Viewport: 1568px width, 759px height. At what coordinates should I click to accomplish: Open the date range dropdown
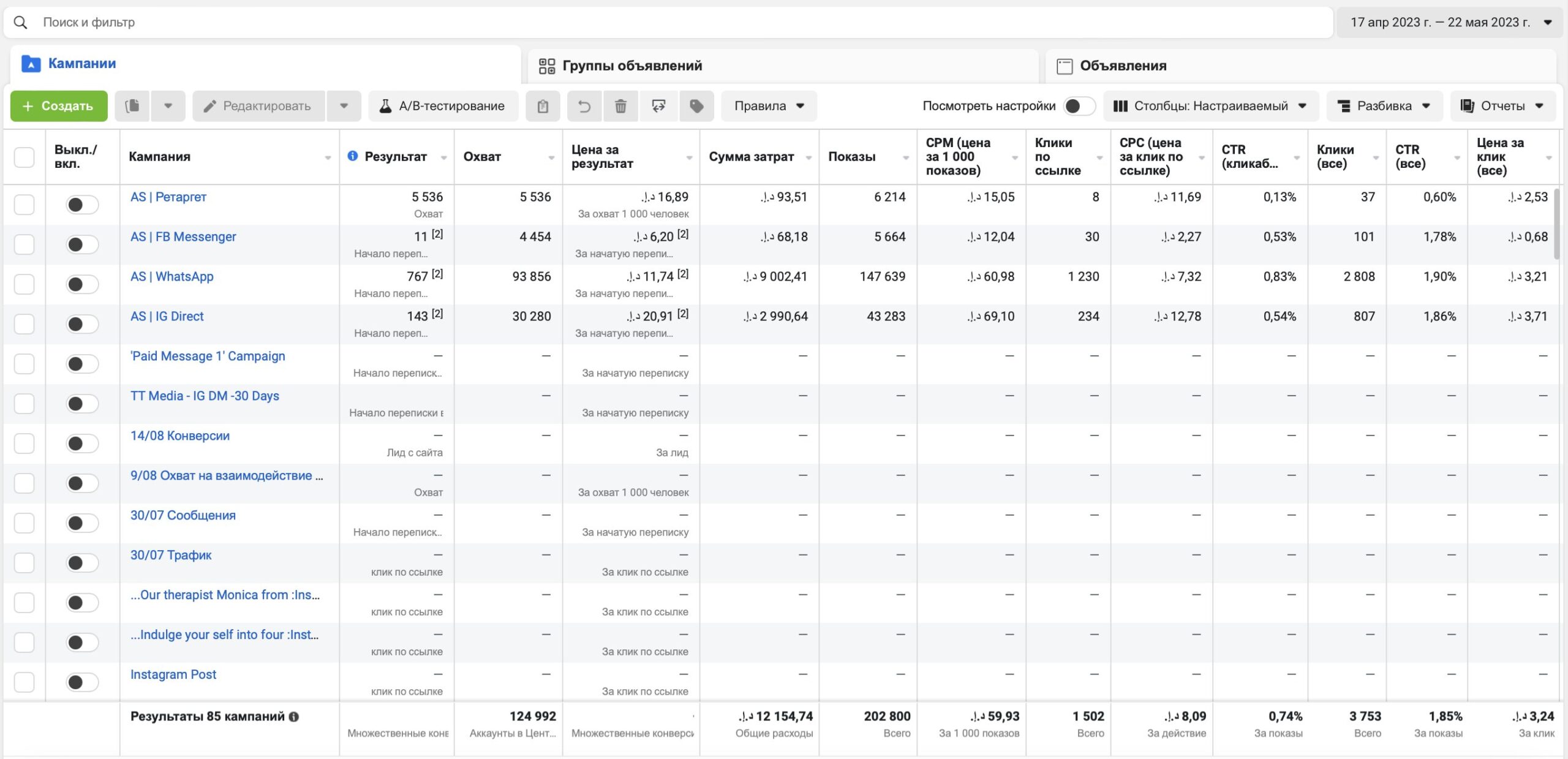click(x=1449, y=23)
